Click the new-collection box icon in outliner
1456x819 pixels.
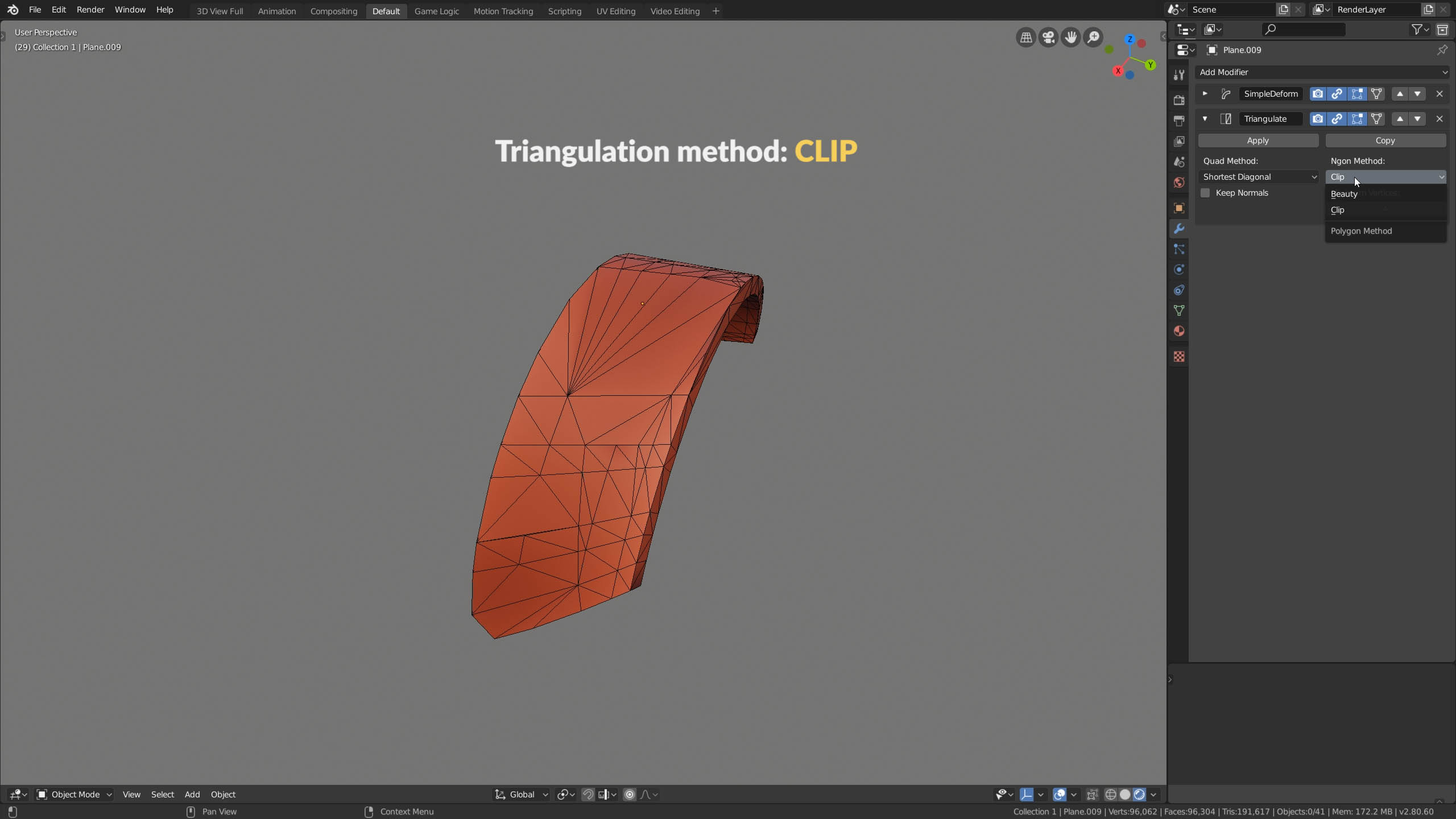[1442, 30]
